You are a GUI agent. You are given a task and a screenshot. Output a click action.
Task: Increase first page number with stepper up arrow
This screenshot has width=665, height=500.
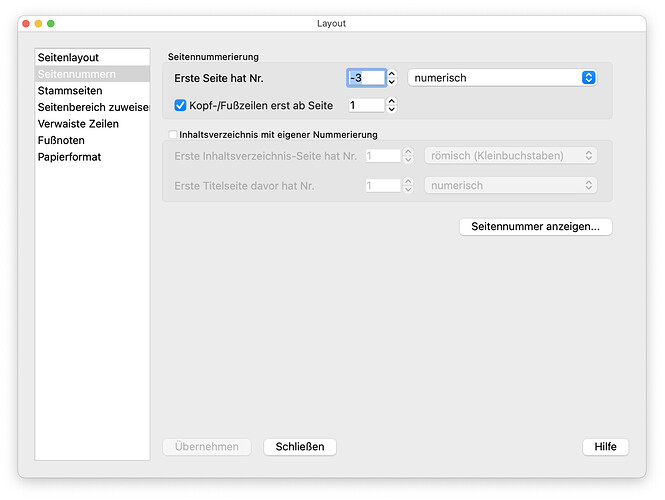pos(392,73)
